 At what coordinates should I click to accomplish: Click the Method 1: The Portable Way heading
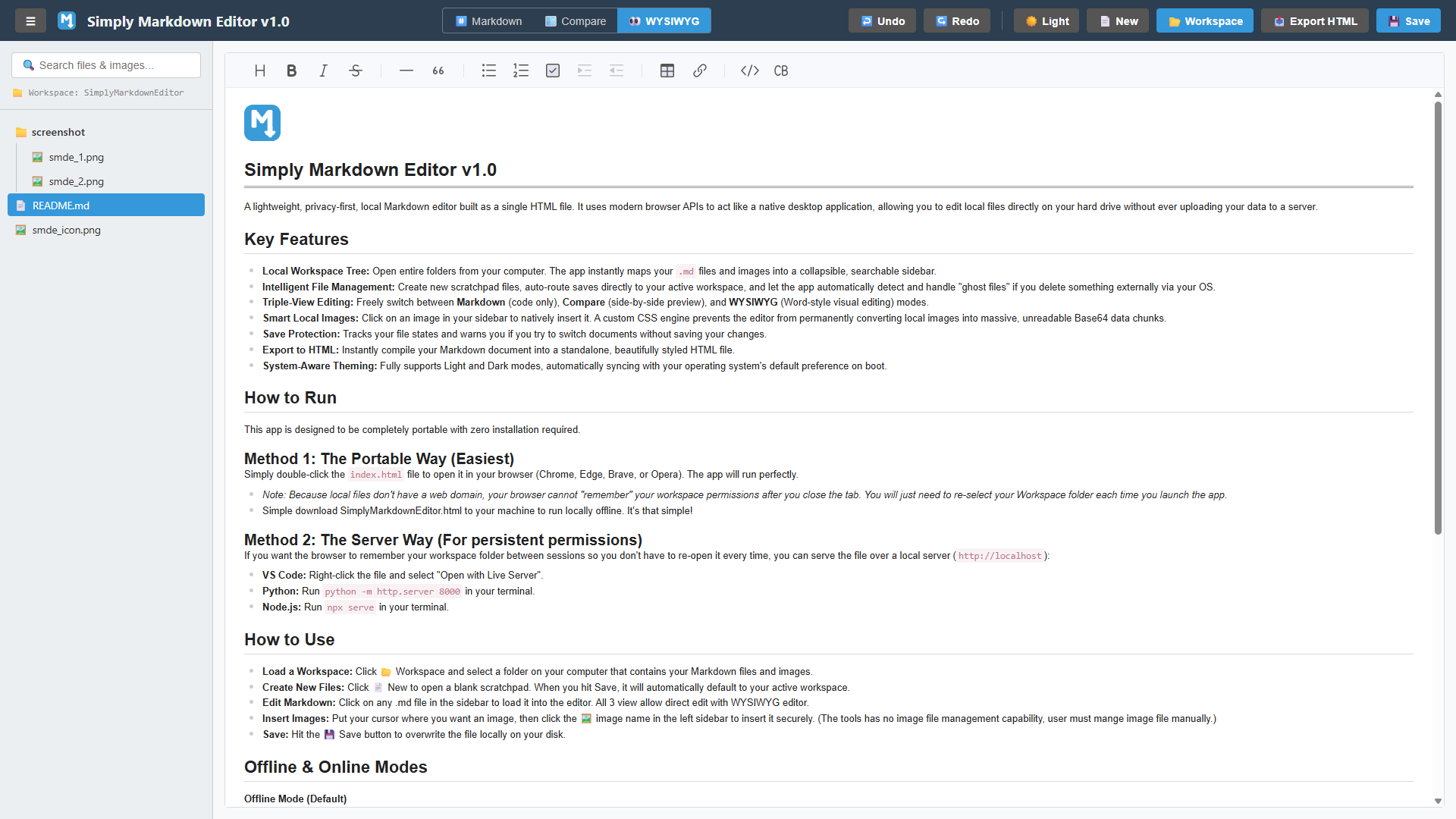click(x=379, y=459)
